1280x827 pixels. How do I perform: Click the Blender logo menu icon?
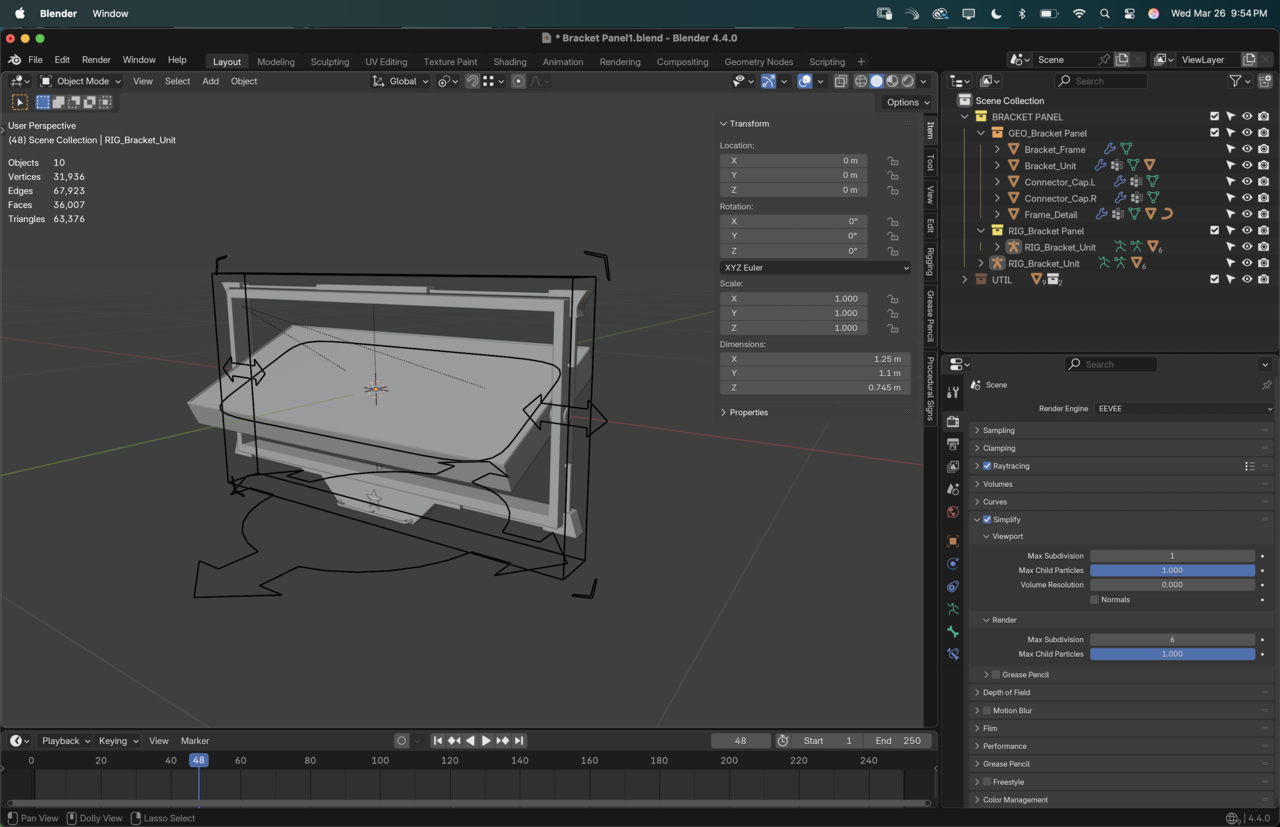[x=15, y=60]
